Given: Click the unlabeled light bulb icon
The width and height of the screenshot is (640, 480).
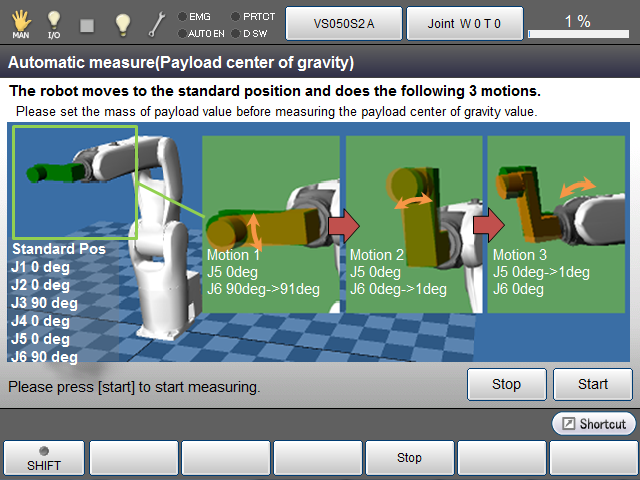Looking at the screenshot, I should point(122,22).
